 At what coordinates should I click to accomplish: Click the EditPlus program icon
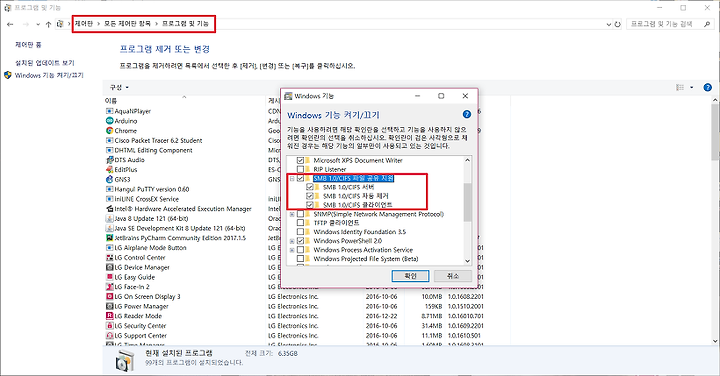109,169
